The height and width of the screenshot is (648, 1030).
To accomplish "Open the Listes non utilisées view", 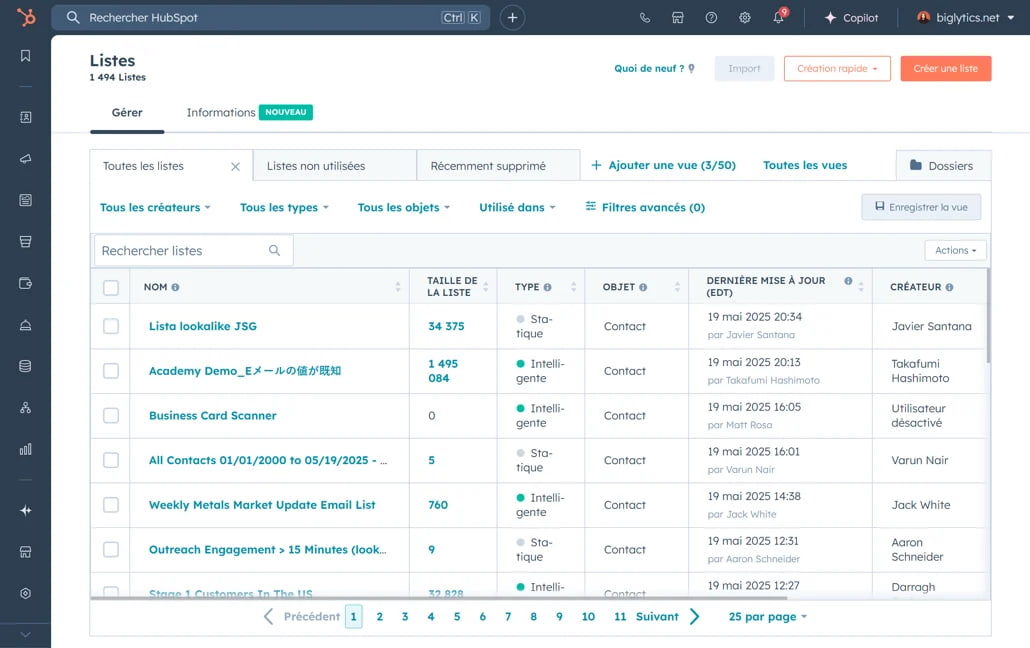I will pyautogui.click(x=334, y=166).
